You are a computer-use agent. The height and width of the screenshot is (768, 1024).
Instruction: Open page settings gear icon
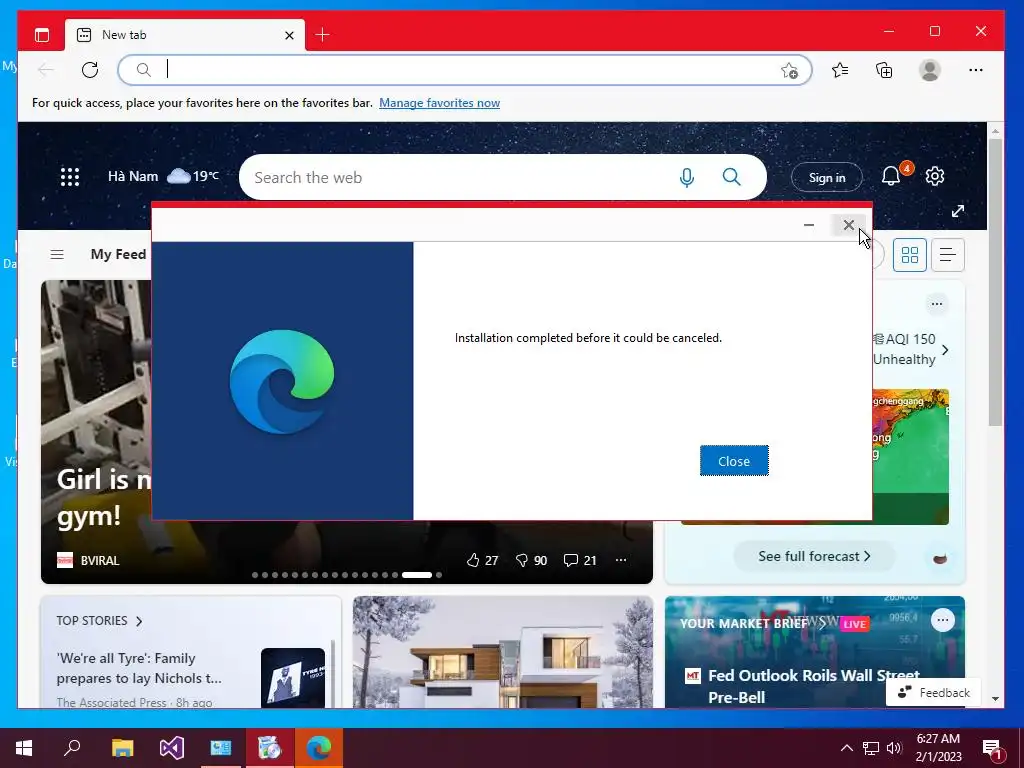[x=935, y=176]
